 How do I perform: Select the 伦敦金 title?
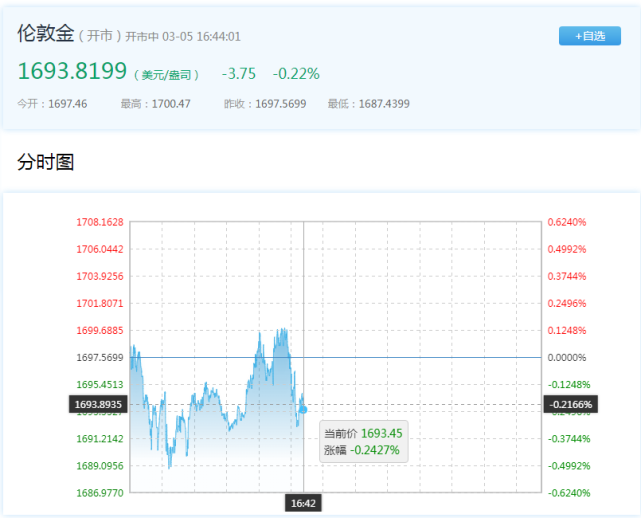(x=45, y=33)
